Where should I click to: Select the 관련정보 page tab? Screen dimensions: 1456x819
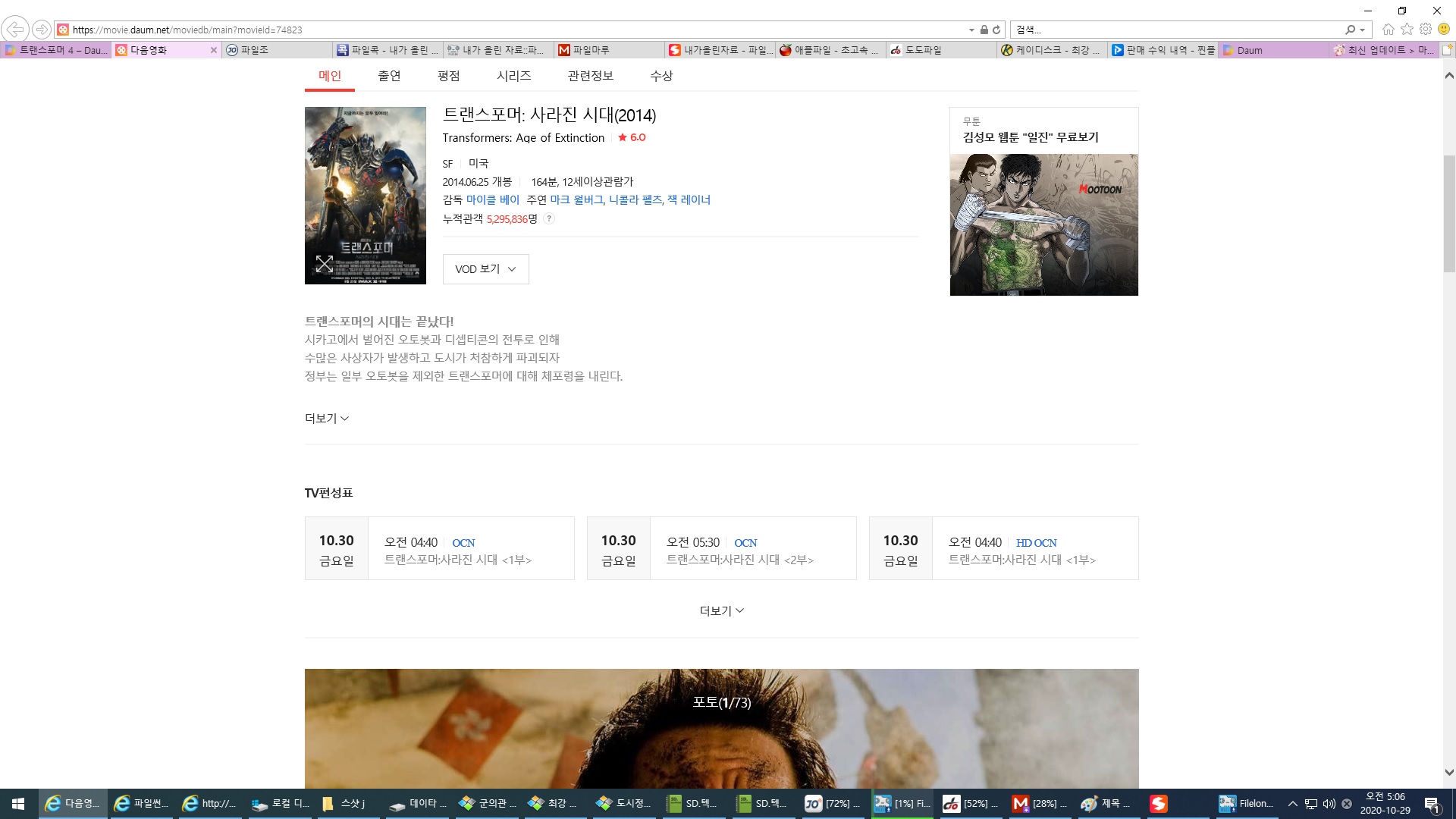(591, 76)
